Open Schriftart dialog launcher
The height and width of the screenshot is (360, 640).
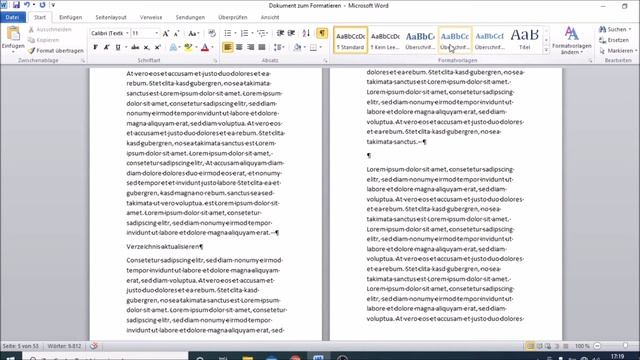tap(215, 60)
